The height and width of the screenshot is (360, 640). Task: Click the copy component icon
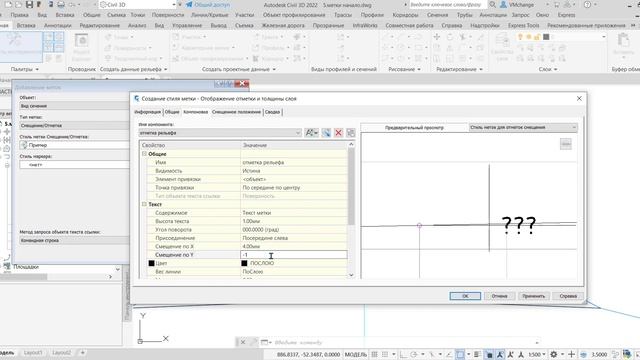coord(326,133)
